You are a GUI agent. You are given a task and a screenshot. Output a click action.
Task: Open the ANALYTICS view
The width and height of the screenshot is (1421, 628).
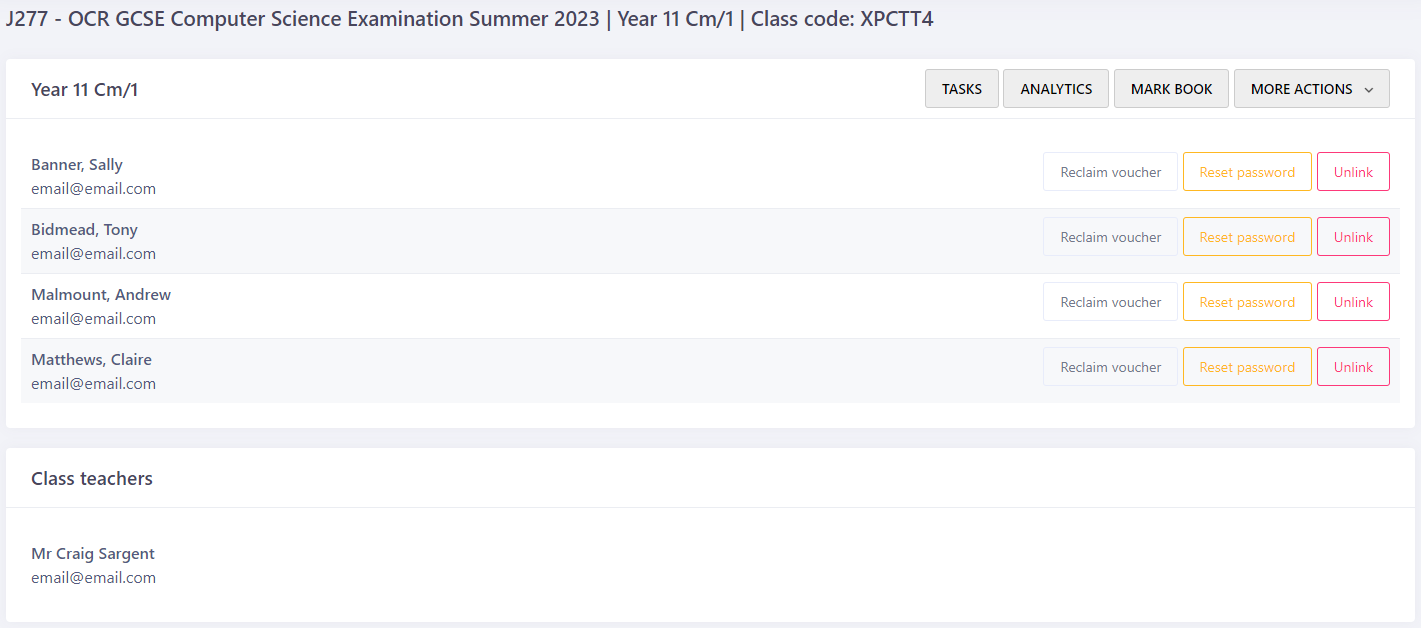click(1055, 89)
